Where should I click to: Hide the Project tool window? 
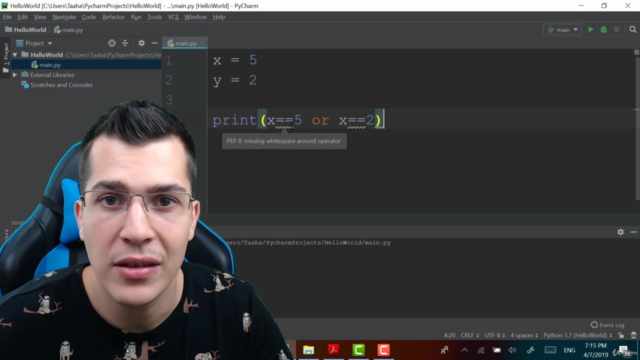[x=154, y=43]
